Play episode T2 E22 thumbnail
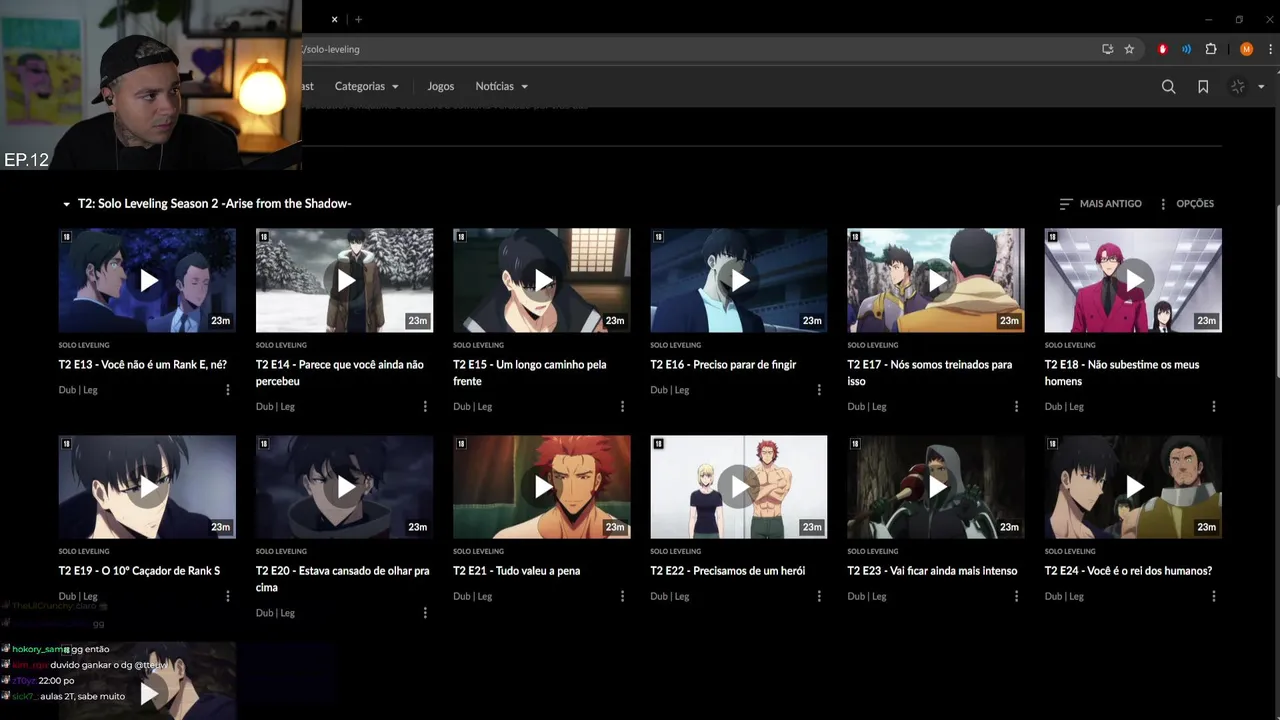Image resolution: width=1280 pixels, height=720 pixels. 739,487
